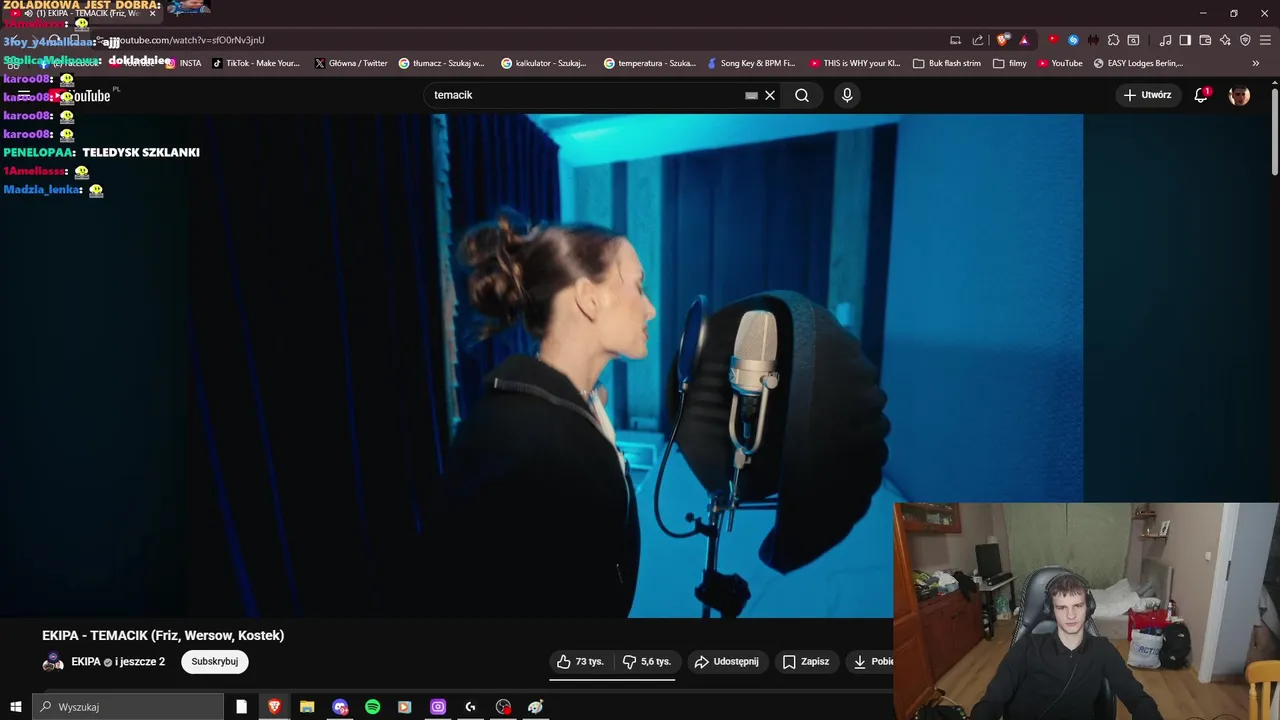Save the video with Zapisz
Image resolution: width=1280 pixels, height=720 pixels.
pyautogui.click(x=806, y=661)
